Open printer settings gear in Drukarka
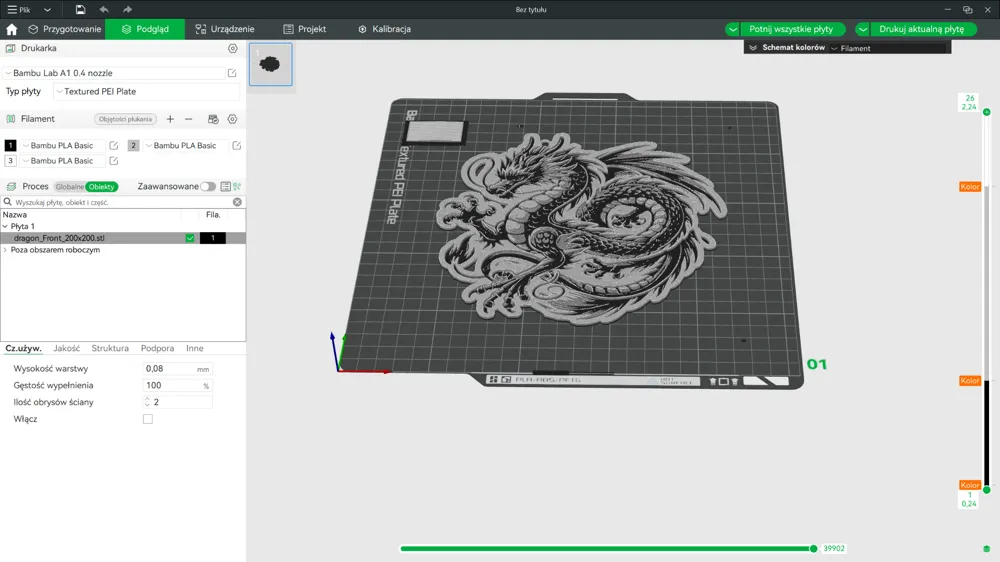 (233, 48)
